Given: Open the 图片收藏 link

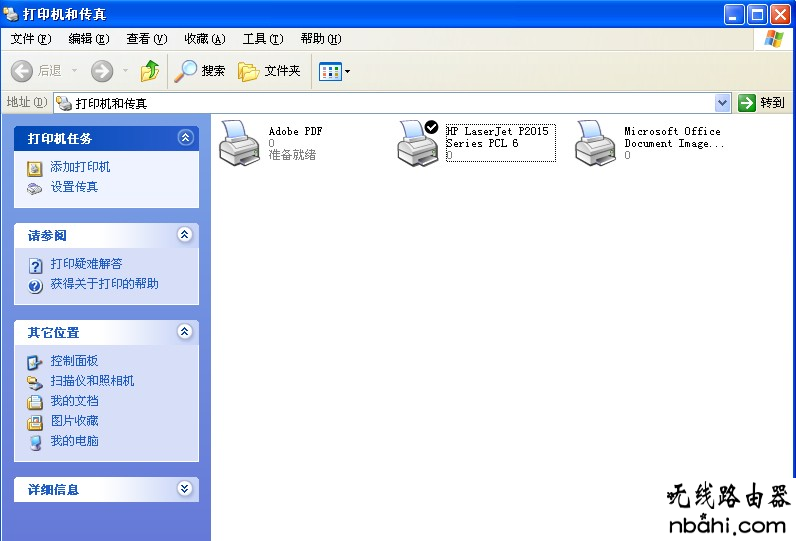Looking at the screenshot, I should [x=74, y=421].
